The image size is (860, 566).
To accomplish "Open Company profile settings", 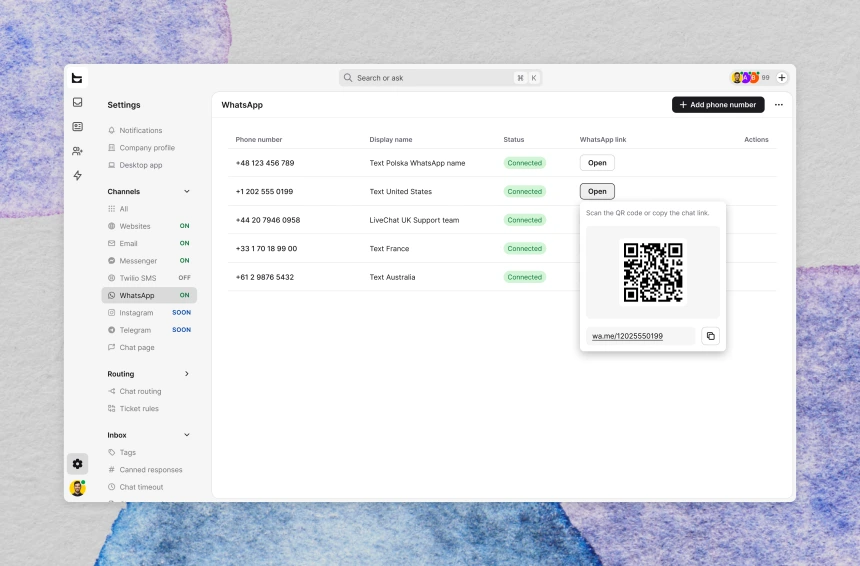I will [x=142, y=148].
